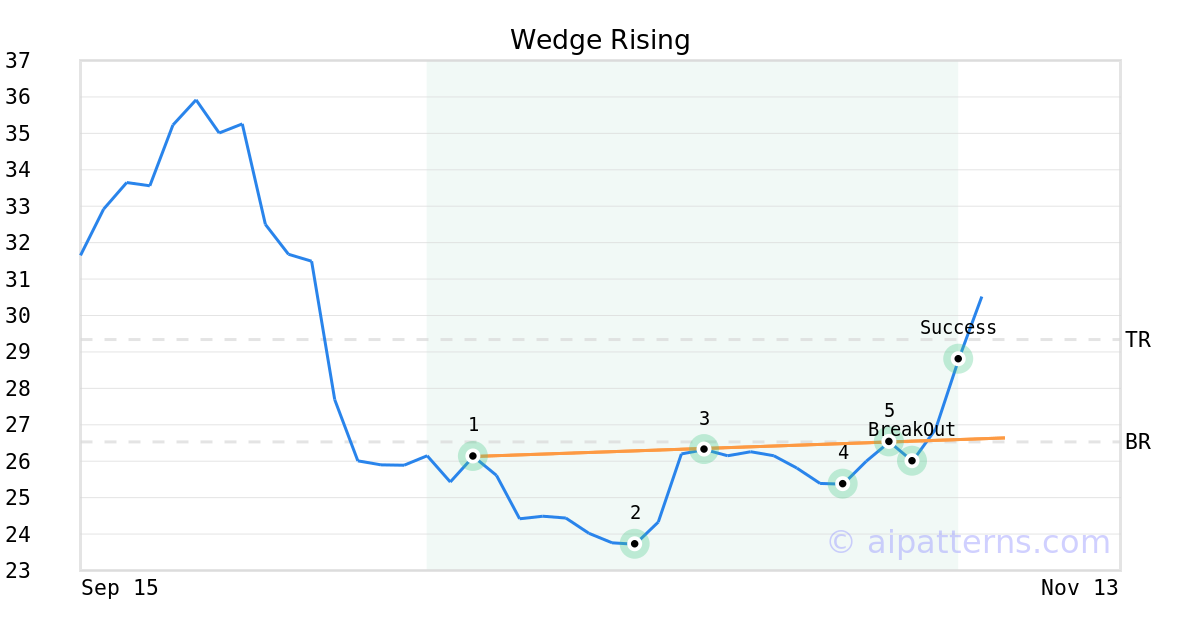This screenshot has width=1200, height=630.
Task: Click the Nov 13 end date label
Action: pyautogui.click(x=1079, y=588)
